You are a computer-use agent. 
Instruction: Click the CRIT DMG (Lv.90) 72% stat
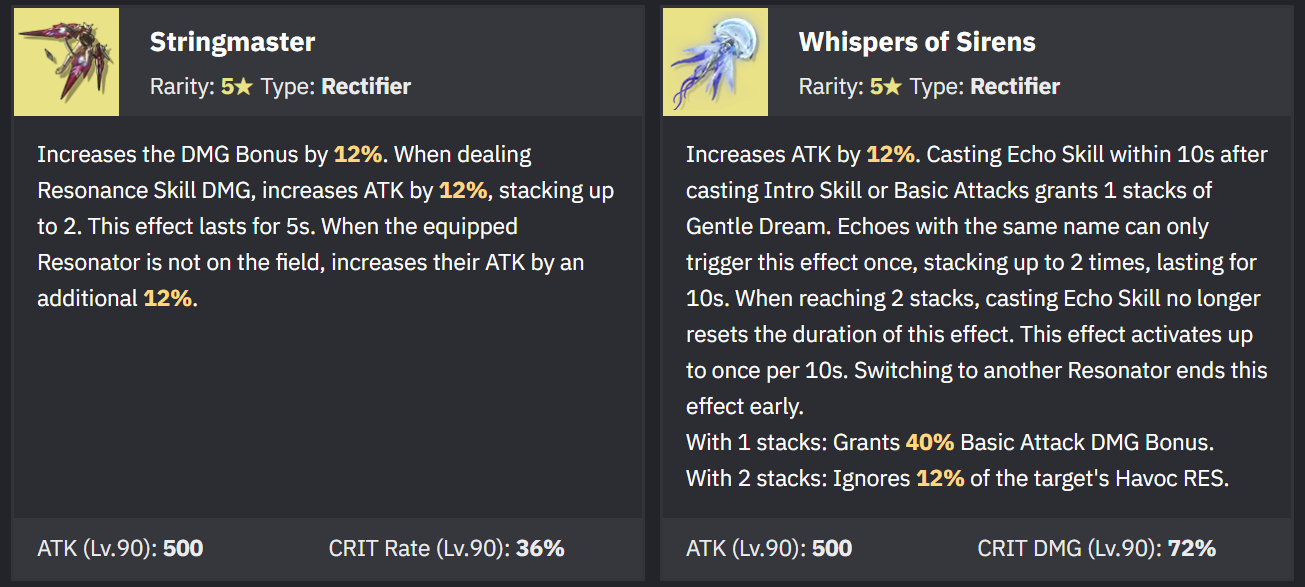(x=1097, y=548)
